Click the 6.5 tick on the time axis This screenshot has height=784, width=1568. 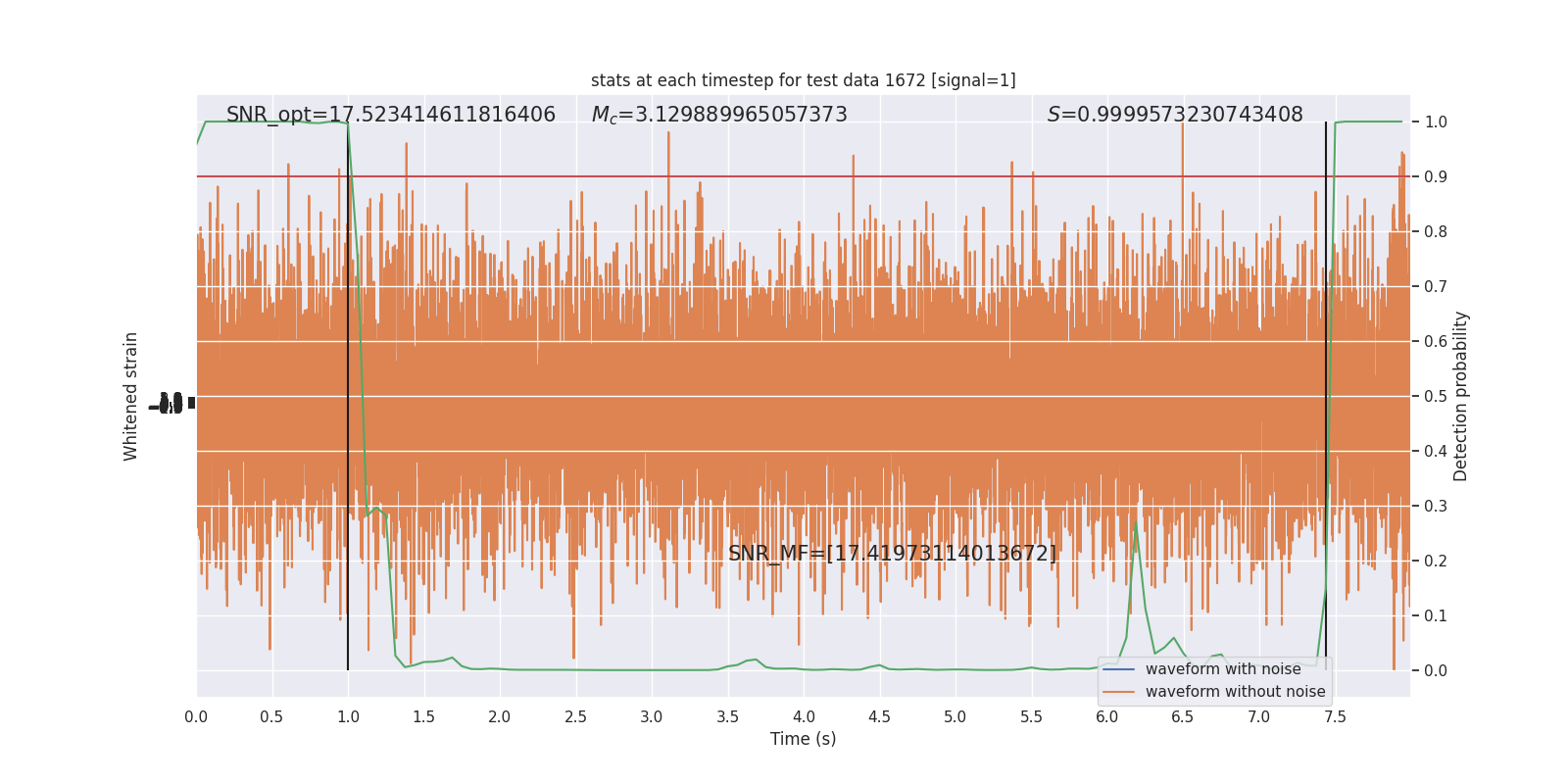1183,716
